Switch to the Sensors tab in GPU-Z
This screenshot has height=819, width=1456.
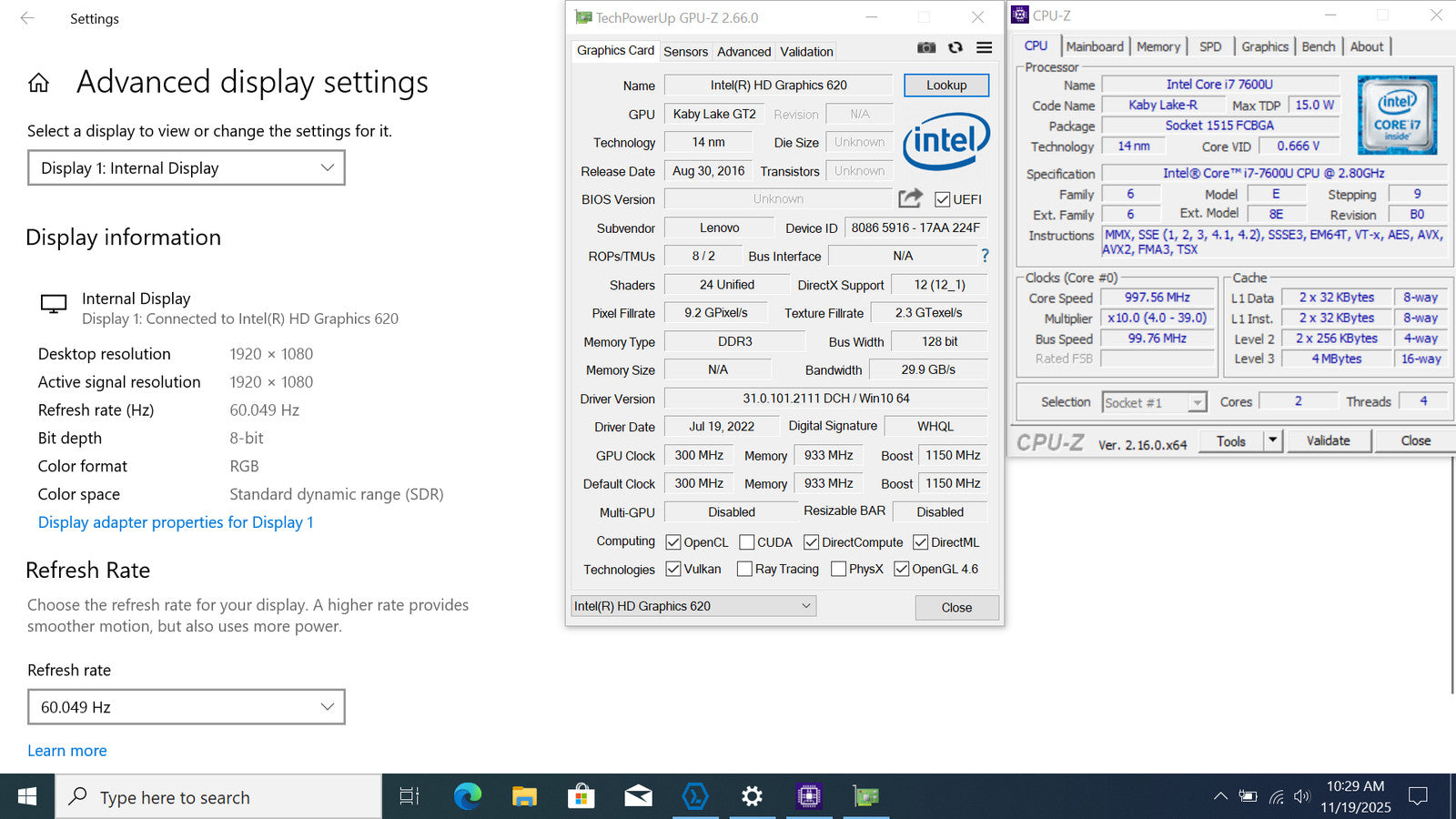(685, 52)
